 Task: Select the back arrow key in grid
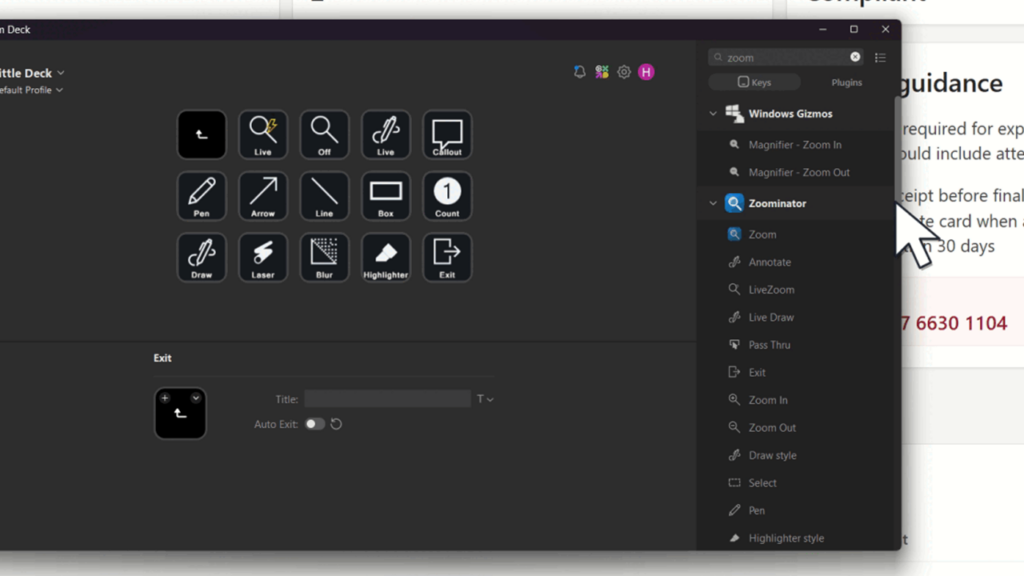[201, 135]
